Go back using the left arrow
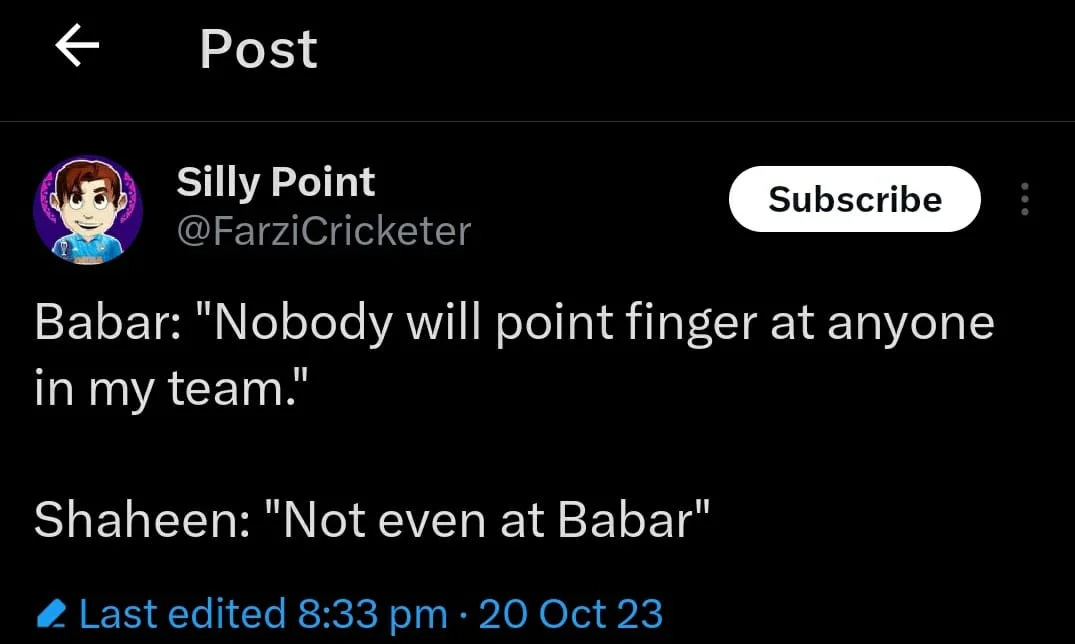1075x644 pixels. point(77,47)
